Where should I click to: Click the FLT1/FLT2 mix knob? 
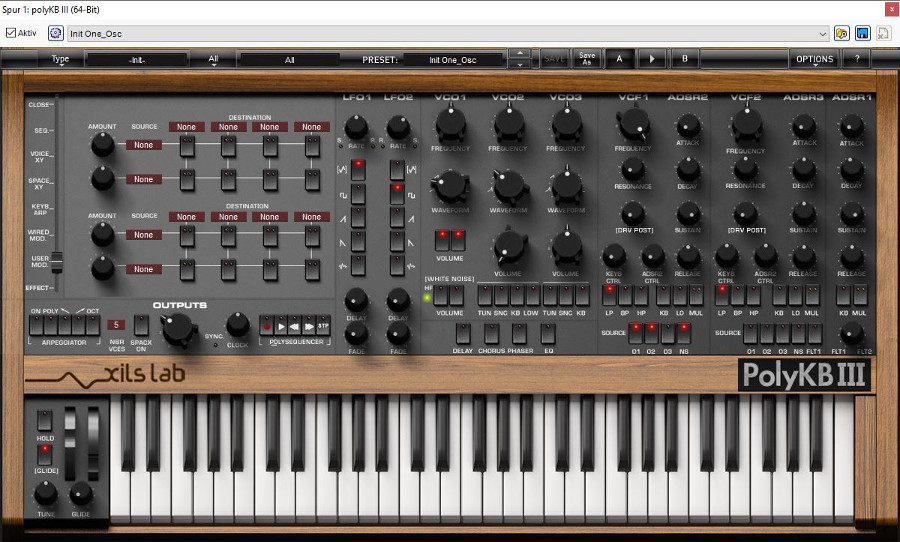point(852,334)
